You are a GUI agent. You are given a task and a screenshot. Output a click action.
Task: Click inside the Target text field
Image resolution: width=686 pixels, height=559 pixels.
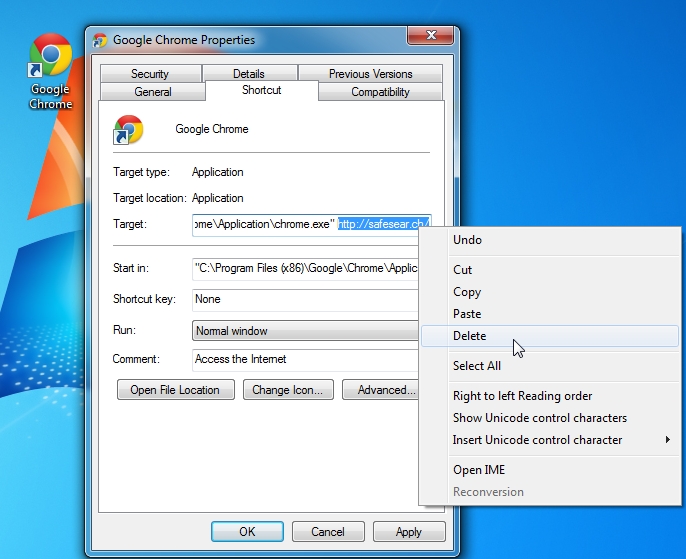(x=312, y=225)
